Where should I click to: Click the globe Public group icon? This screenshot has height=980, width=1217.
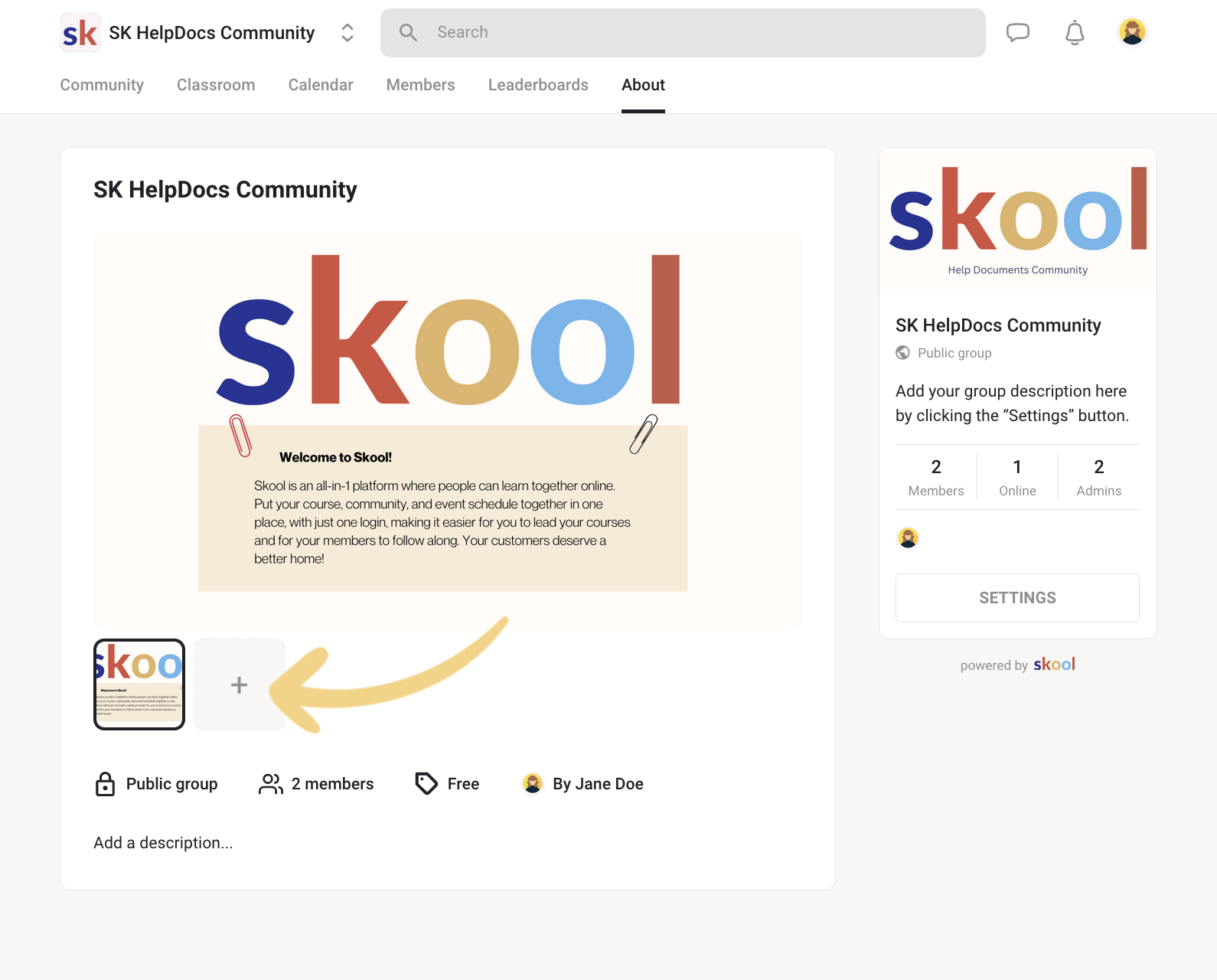(x=903, y=353)
